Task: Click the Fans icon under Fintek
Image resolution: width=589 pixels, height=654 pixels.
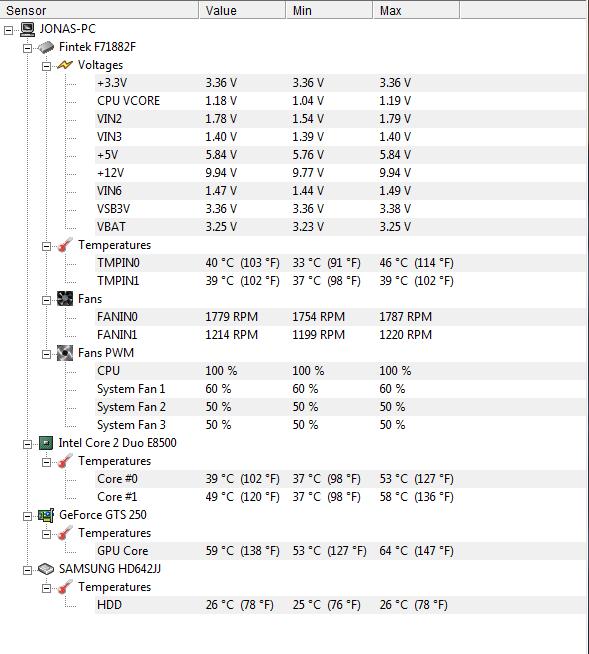Action: [65, 299]
